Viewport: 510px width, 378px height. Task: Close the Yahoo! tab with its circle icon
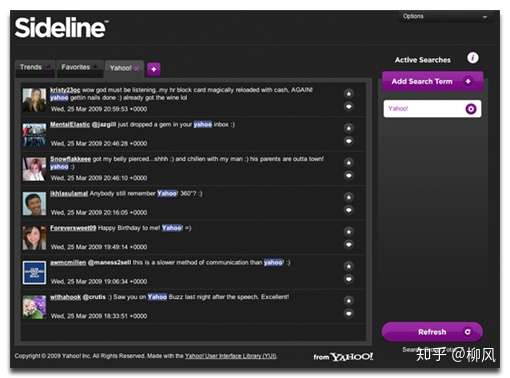(136, 68)
